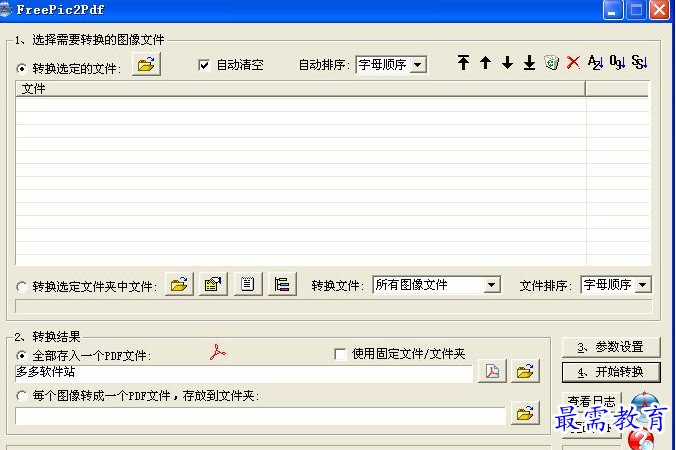Click output PDF filename field 多多软件站

[x=244, y=373]
